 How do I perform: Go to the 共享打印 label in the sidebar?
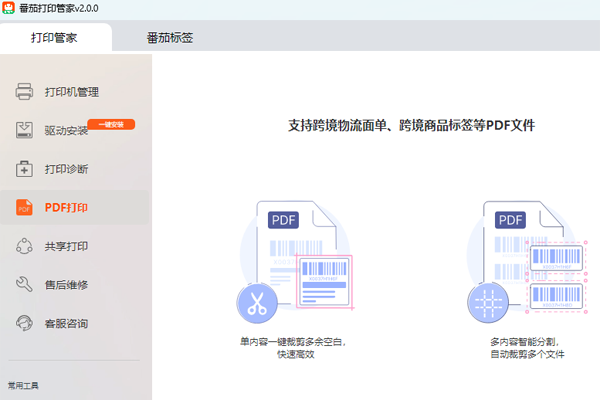click(65, 246)
